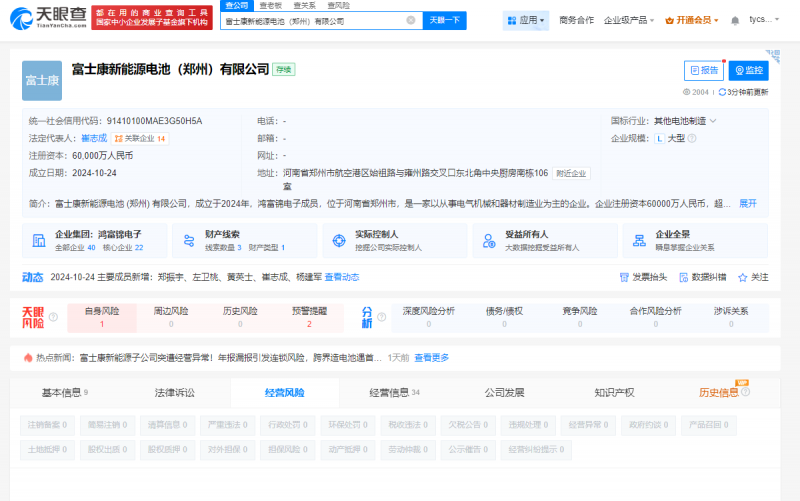Image resolution: width=800 pixels, height=501 pixels.
Task: Click the 行政处罚 0 filter tag
Action: [288, 425]
